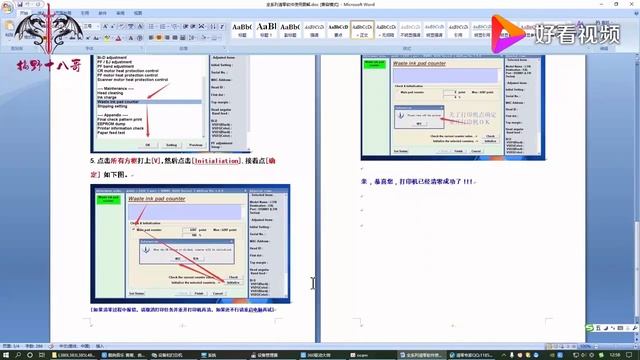Open the Phonetic Guide tool

131,26
